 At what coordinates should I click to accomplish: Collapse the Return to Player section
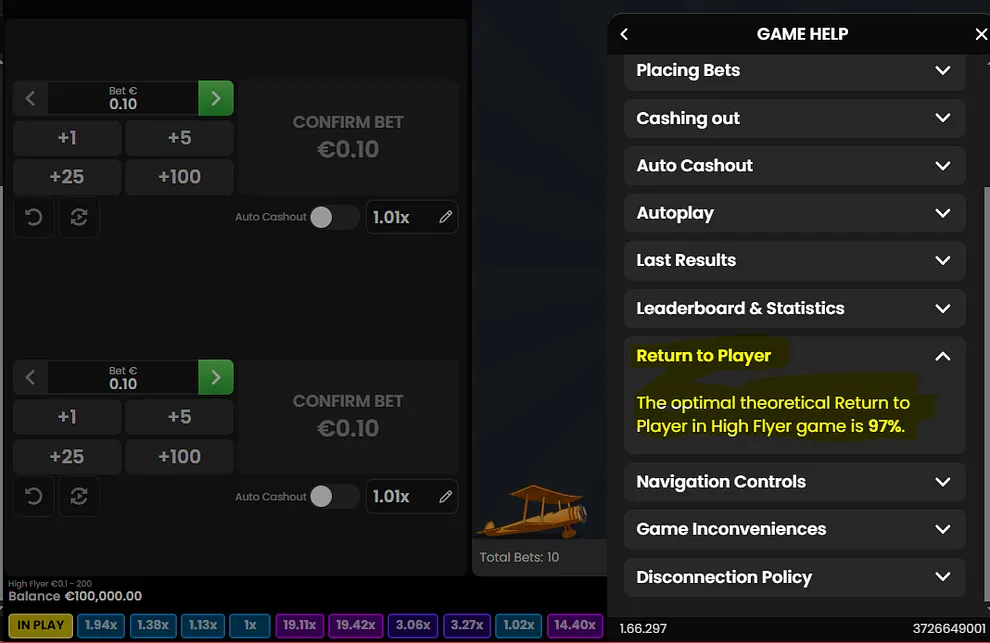pos(942,356)
